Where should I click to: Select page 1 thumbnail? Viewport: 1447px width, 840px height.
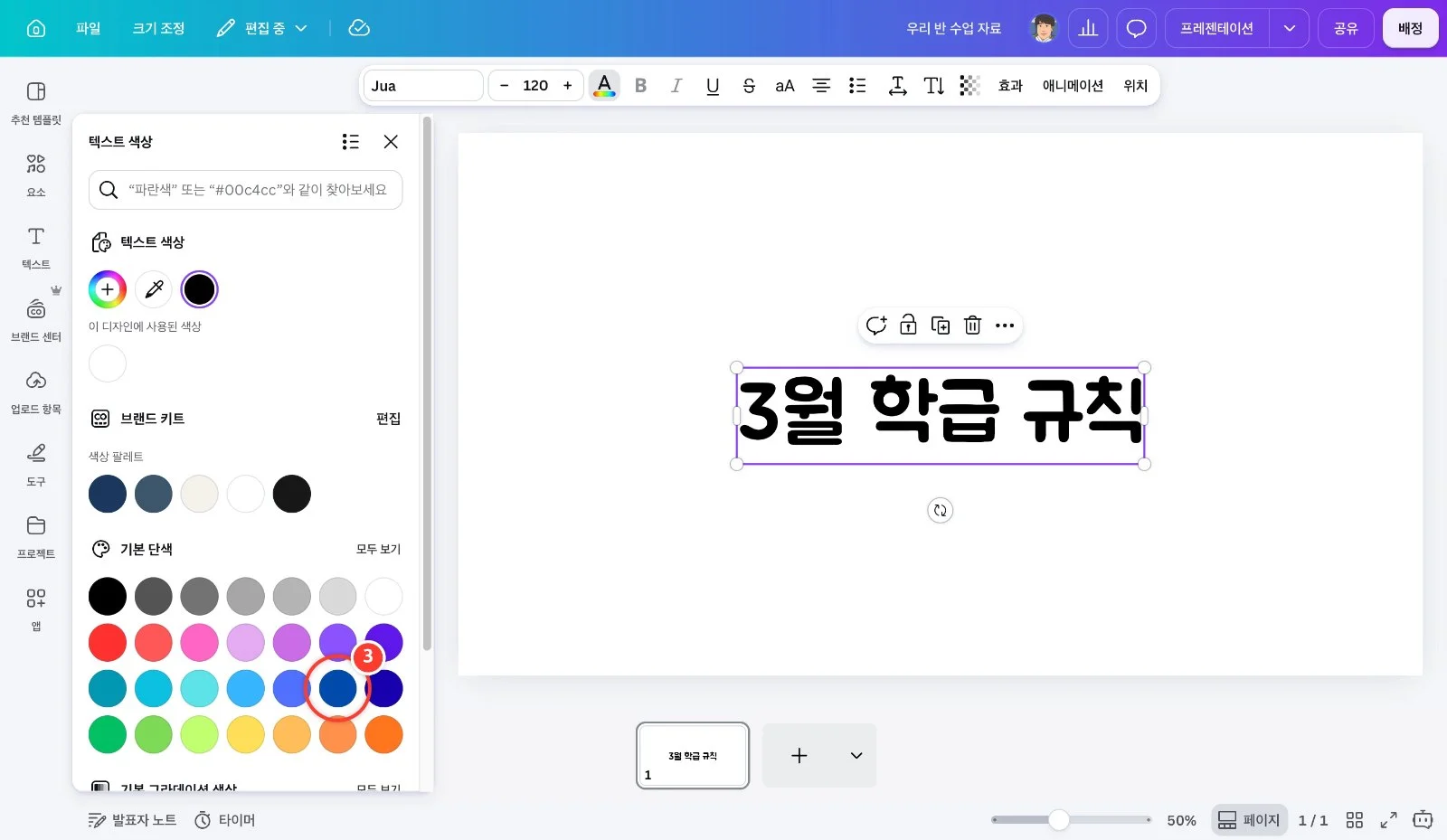click(x=693, y=756)
